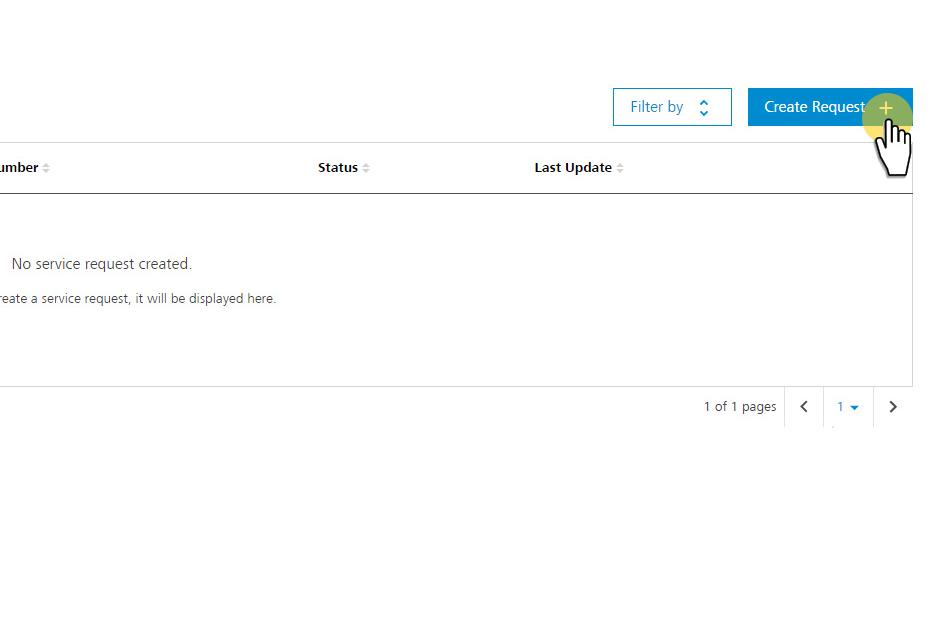Sort by the Number column header

19,167
